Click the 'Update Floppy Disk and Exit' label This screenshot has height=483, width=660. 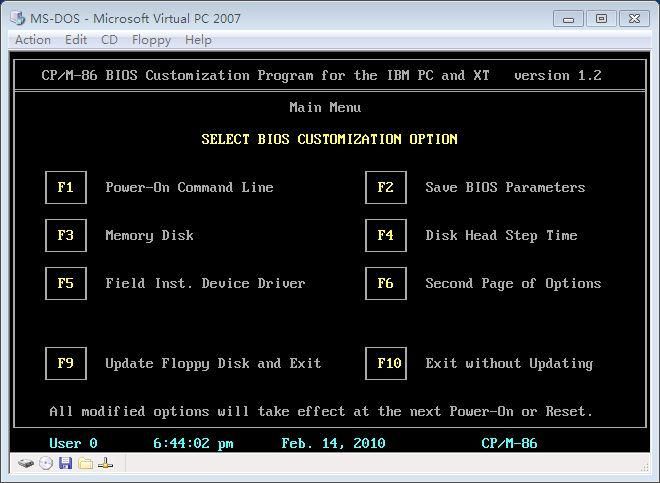[213, 364]
